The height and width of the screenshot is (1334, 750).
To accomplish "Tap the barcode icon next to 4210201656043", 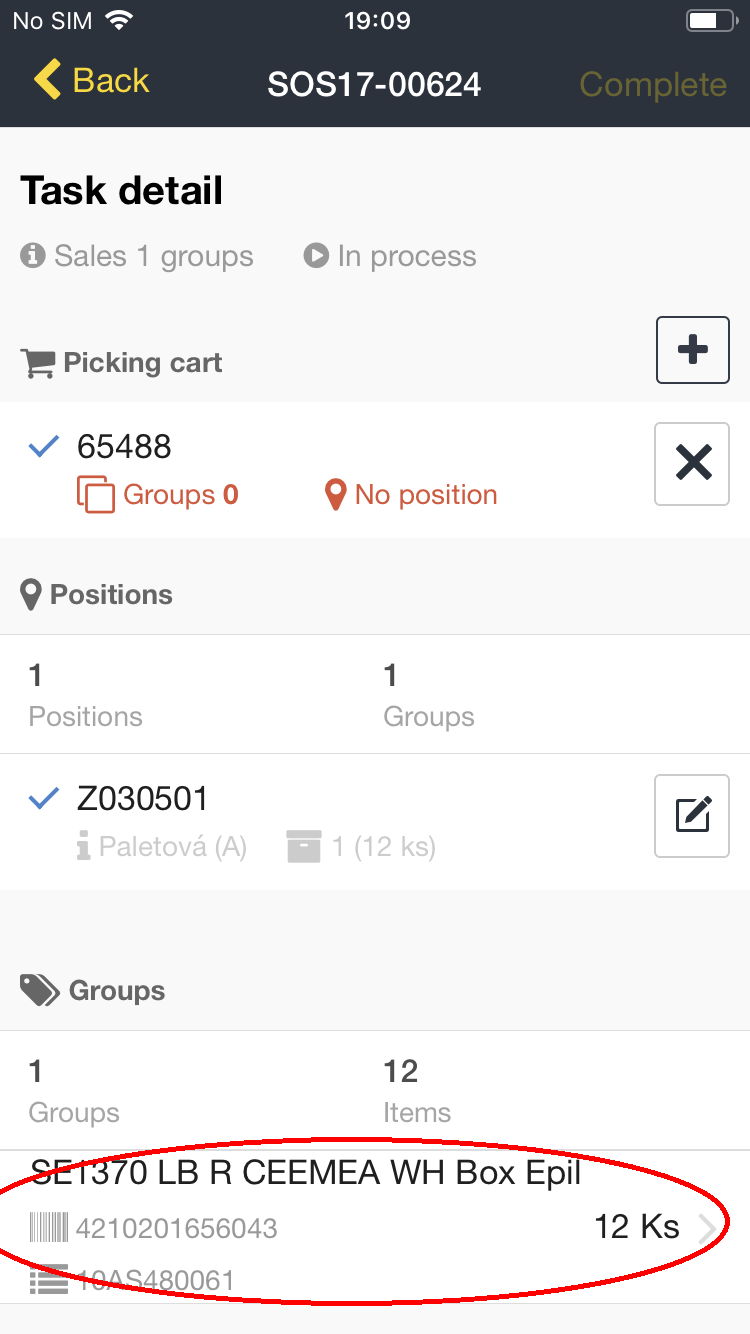I will [49, 1227].
